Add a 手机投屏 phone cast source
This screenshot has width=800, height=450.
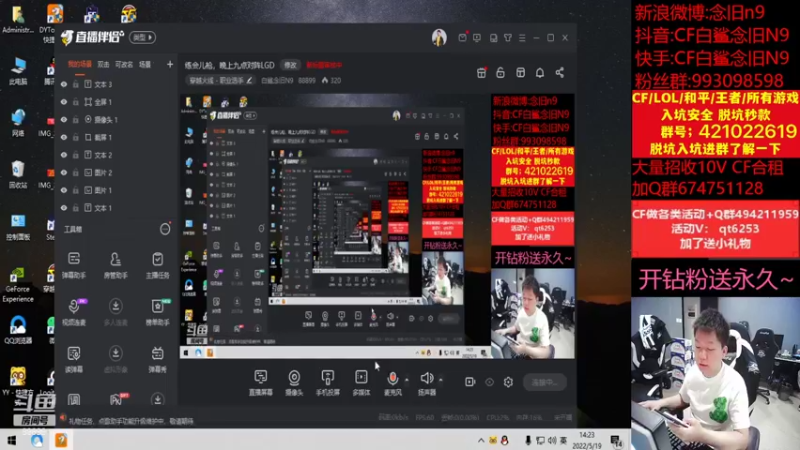pos(328,382)
